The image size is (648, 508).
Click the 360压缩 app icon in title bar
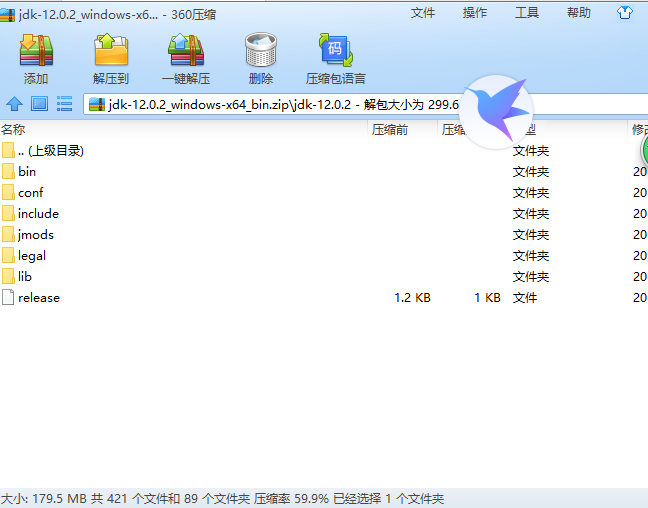[7, 15]
